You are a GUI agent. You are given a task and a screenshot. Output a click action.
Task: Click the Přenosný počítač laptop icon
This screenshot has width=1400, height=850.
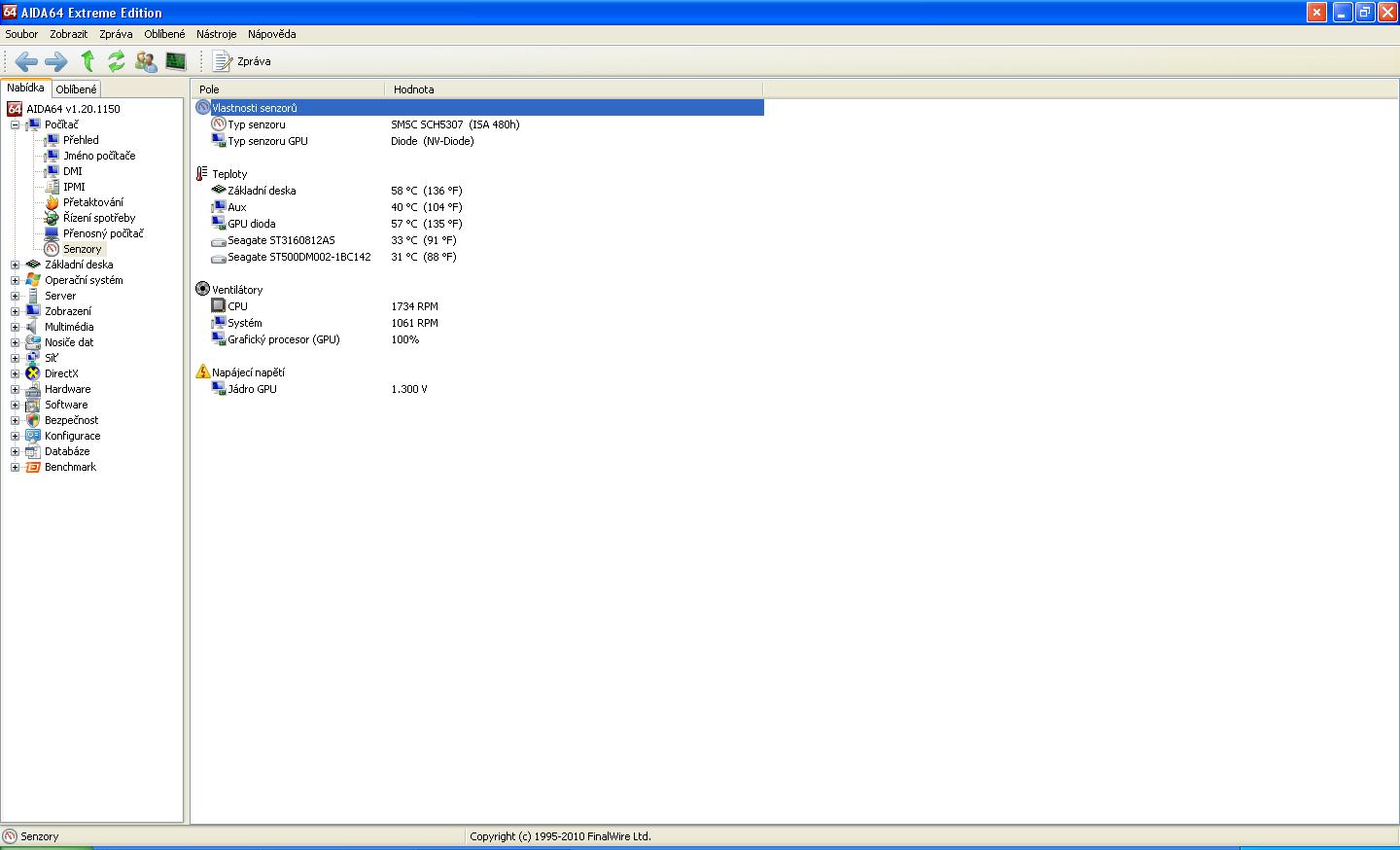[x=52, y=233]
